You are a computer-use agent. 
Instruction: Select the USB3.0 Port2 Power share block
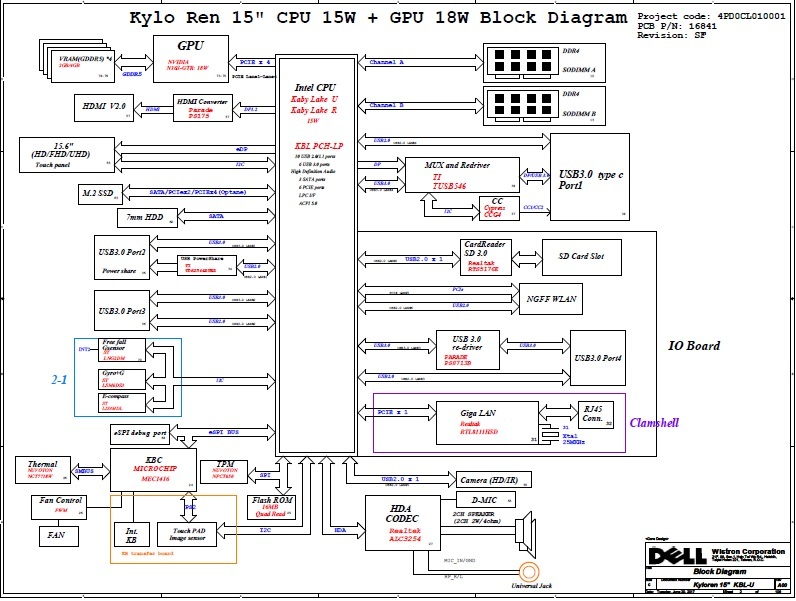click(122, 257)
